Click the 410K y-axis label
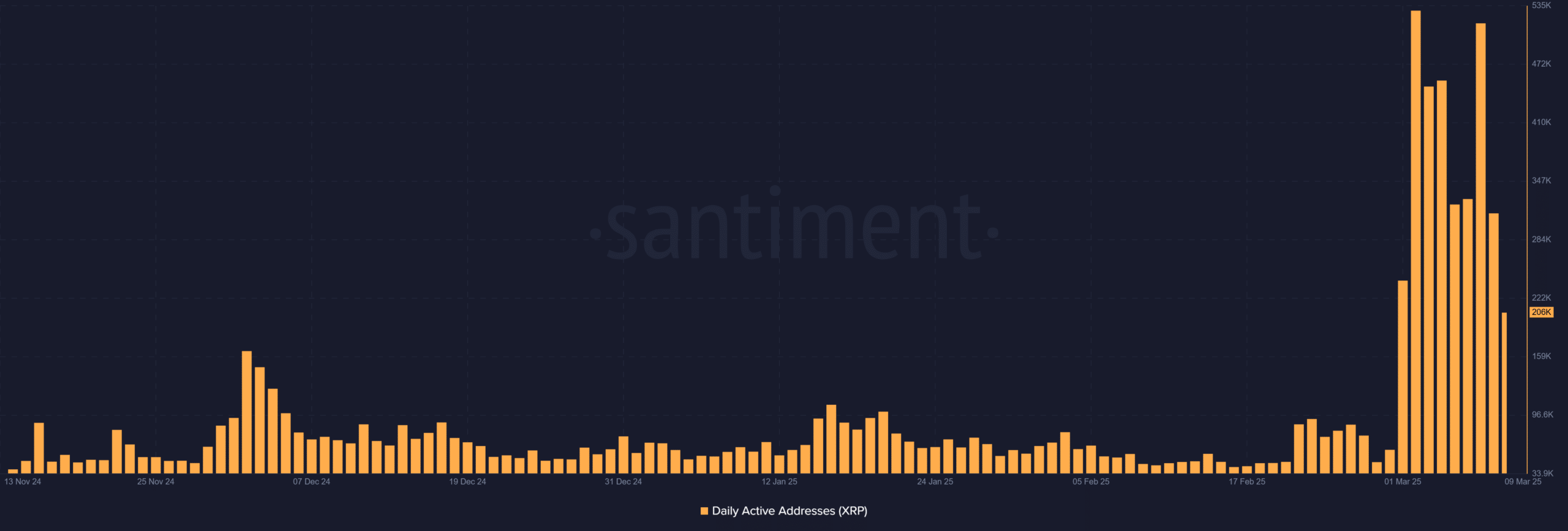This screenshot has height=531, width=1568. pos(1541,122)
